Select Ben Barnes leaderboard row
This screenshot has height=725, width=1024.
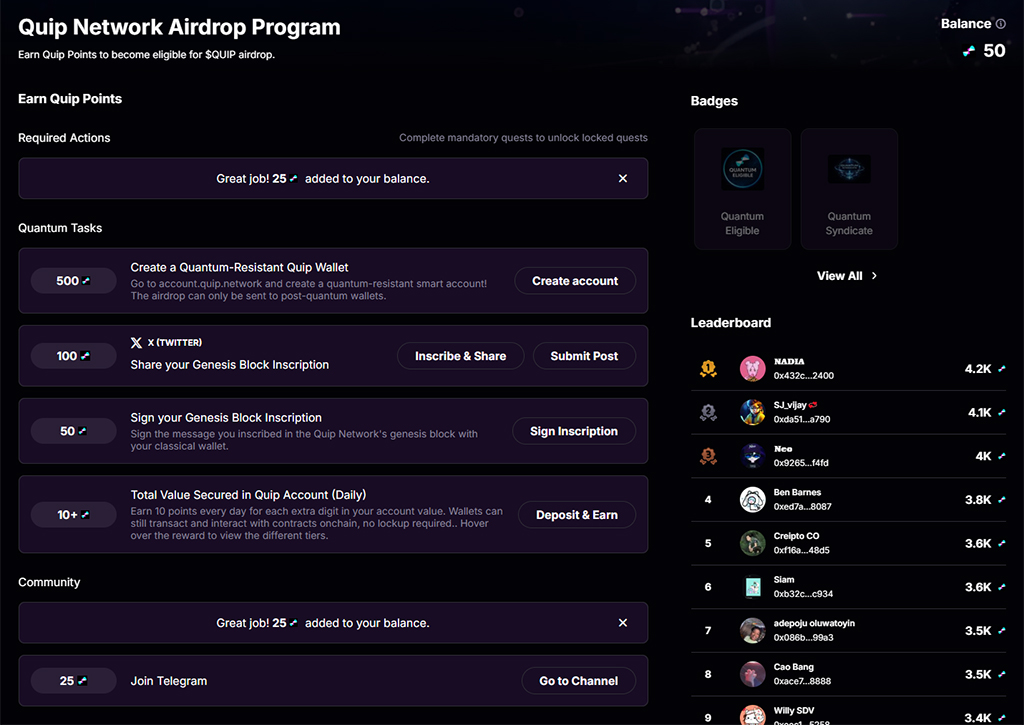coord(850,500)
